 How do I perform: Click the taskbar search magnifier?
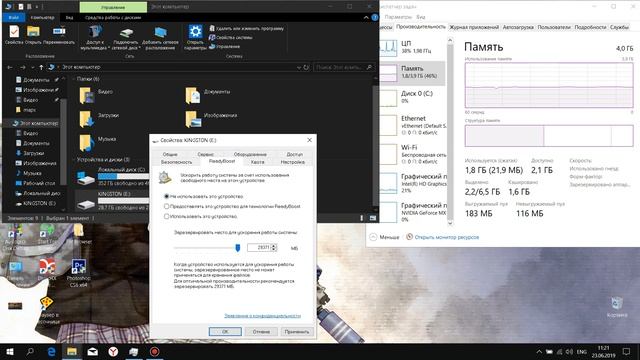pos(30,351)
